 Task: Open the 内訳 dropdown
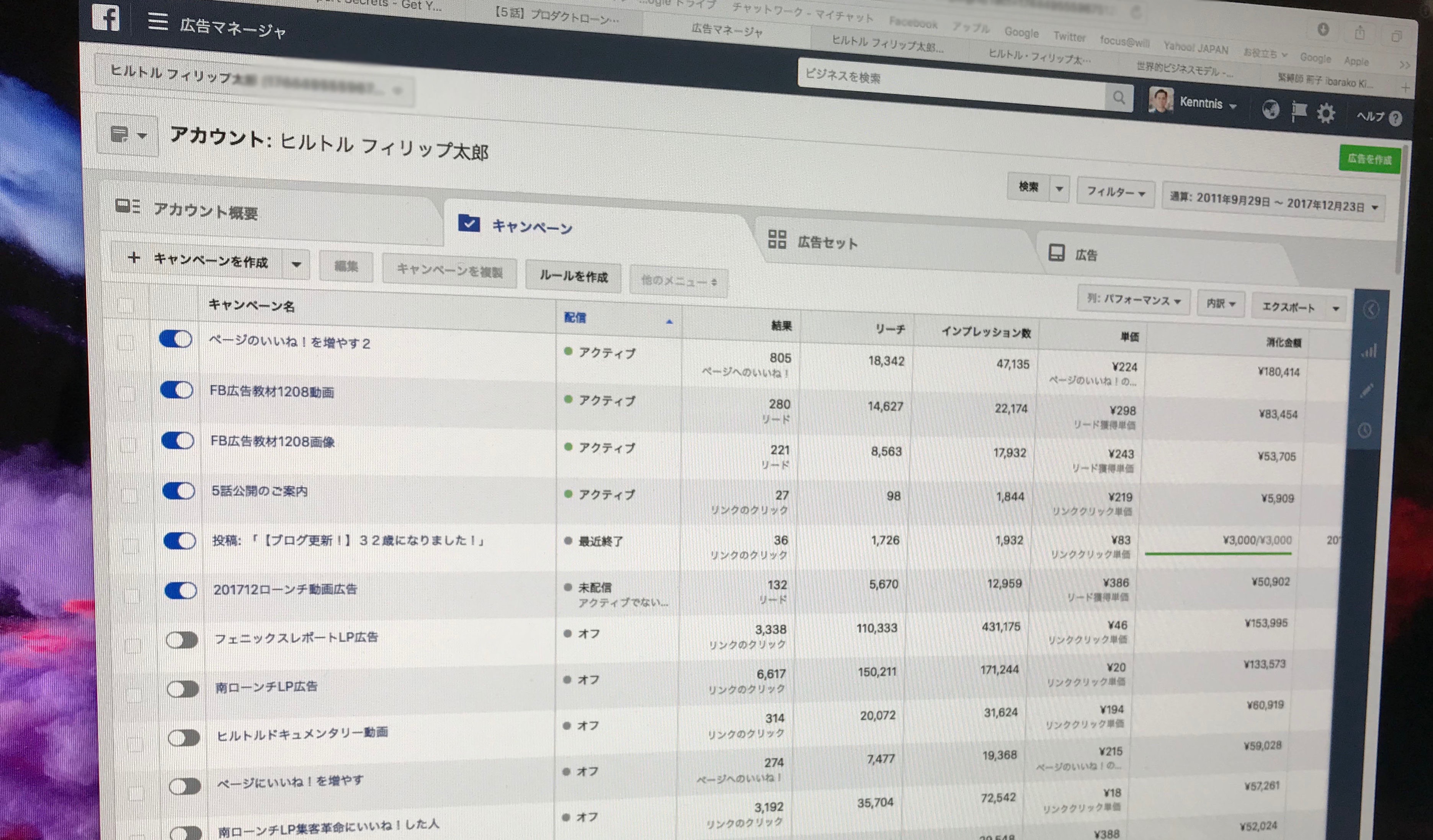click(x=1221, y=304)
